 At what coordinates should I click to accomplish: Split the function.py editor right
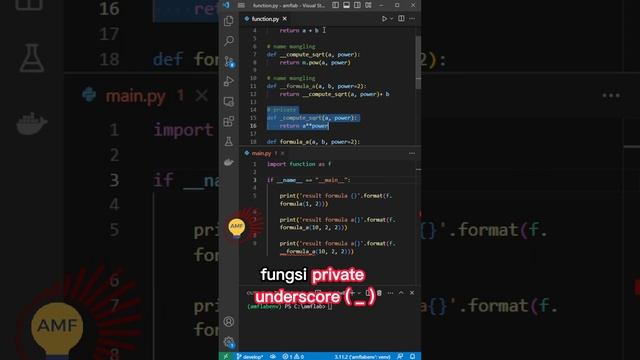401,19
